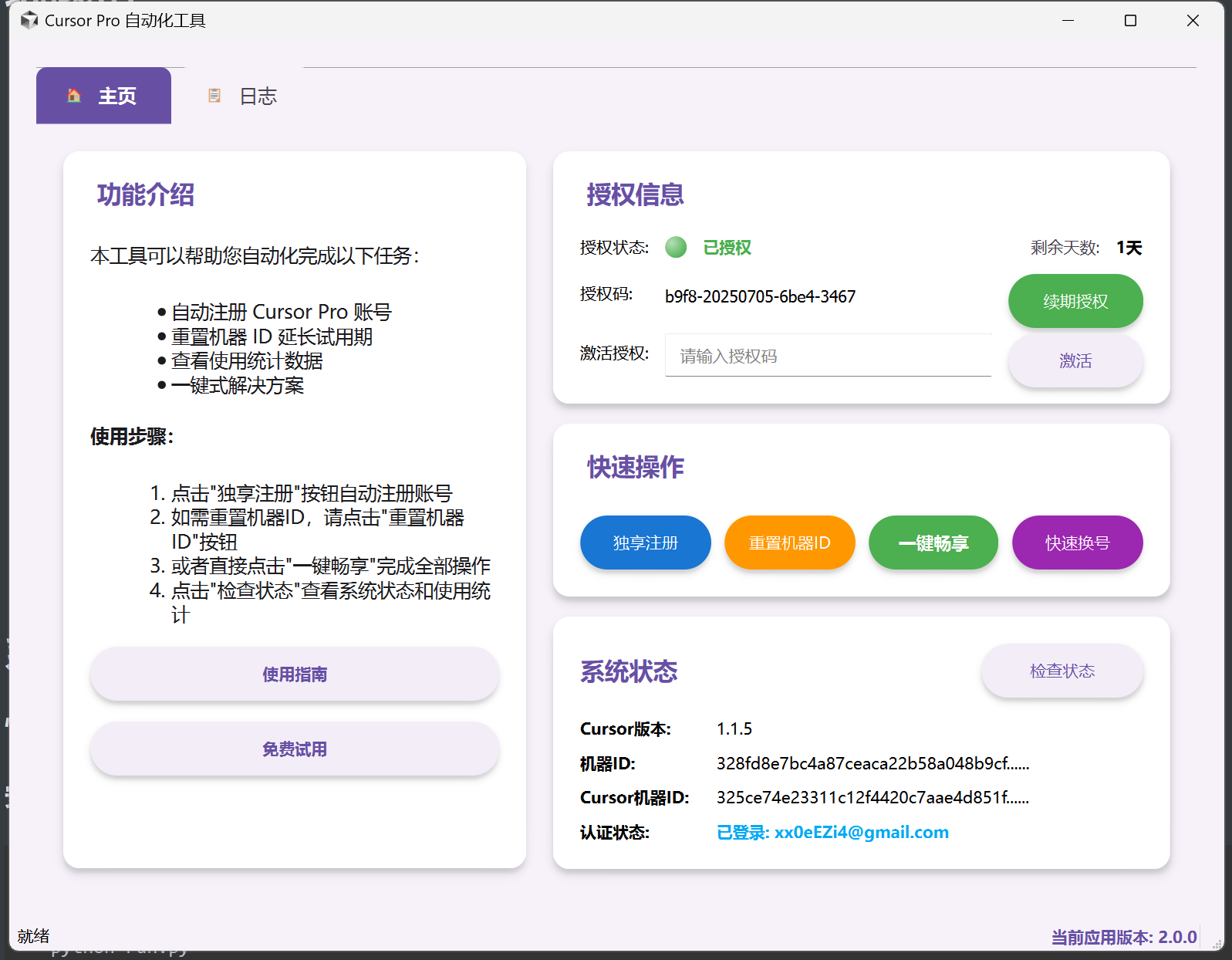Click the 自动注册 Cursor Pro 账号 bullet
Viewport: 1232px width, 960px height.
282,312
